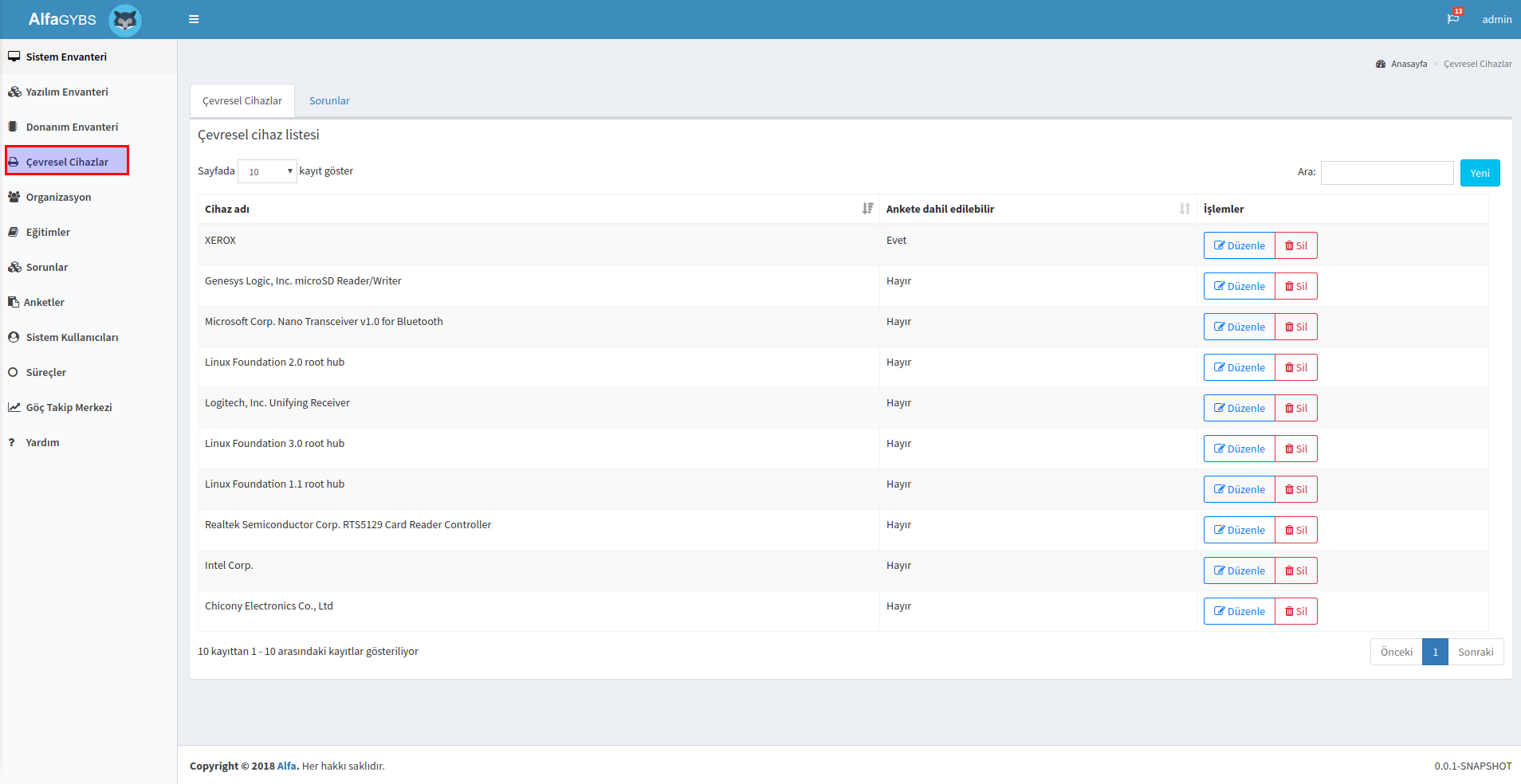This screenshot has width=1521, height=784.
Task: Switch to the Sorunlar tab
Action: (x=329, y=100)
